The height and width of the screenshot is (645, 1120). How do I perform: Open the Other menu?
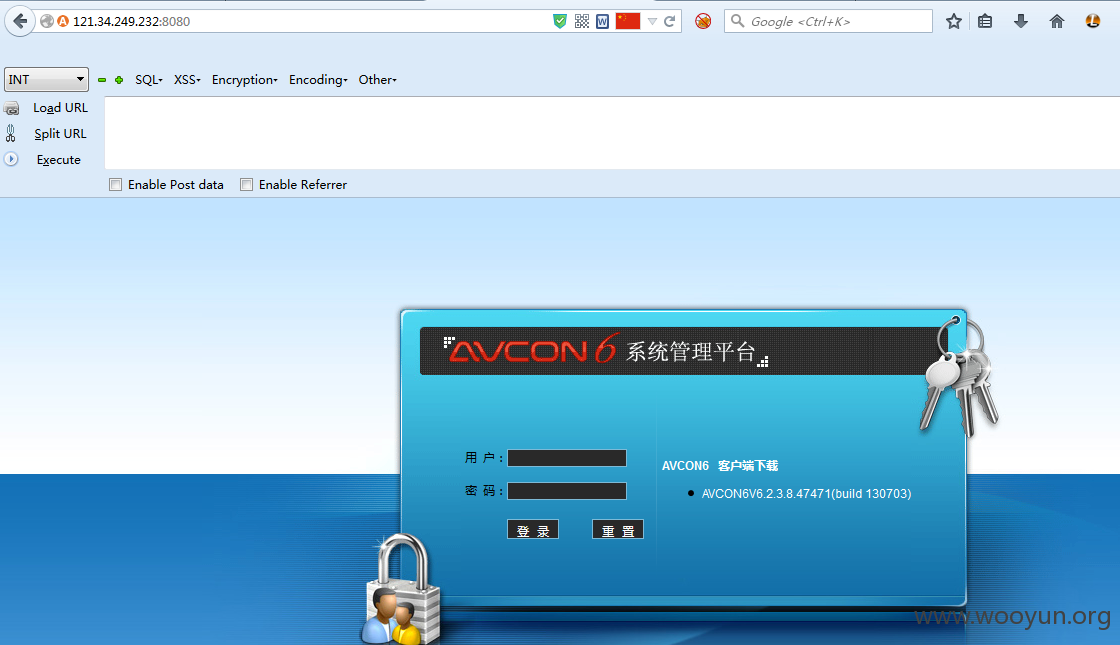click(x=377, y=80)
